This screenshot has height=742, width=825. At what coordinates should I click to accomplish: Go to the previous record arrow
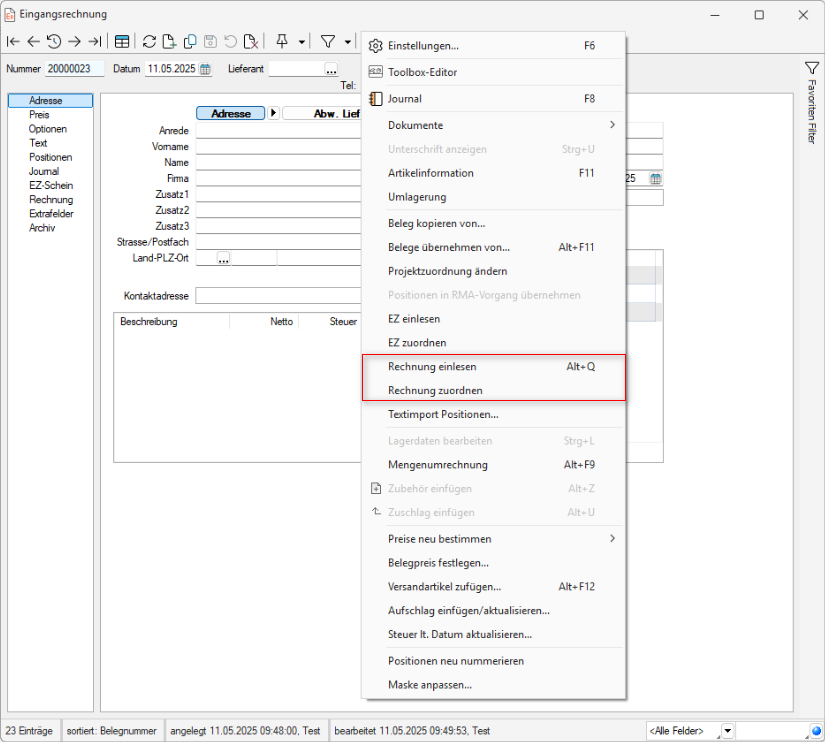coord(33,41)
